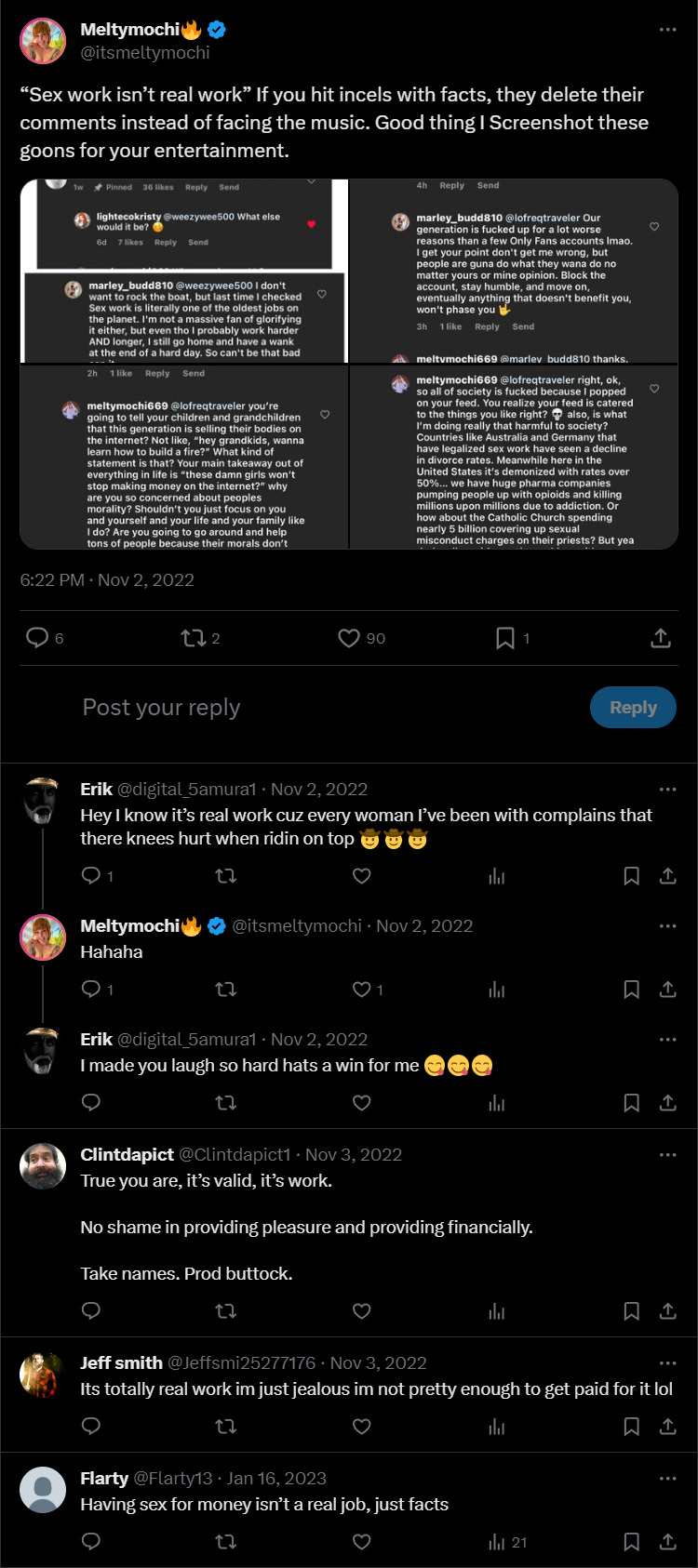Bookmark the main post
This screenshot has width=698, height=1568.
(505, 638)
